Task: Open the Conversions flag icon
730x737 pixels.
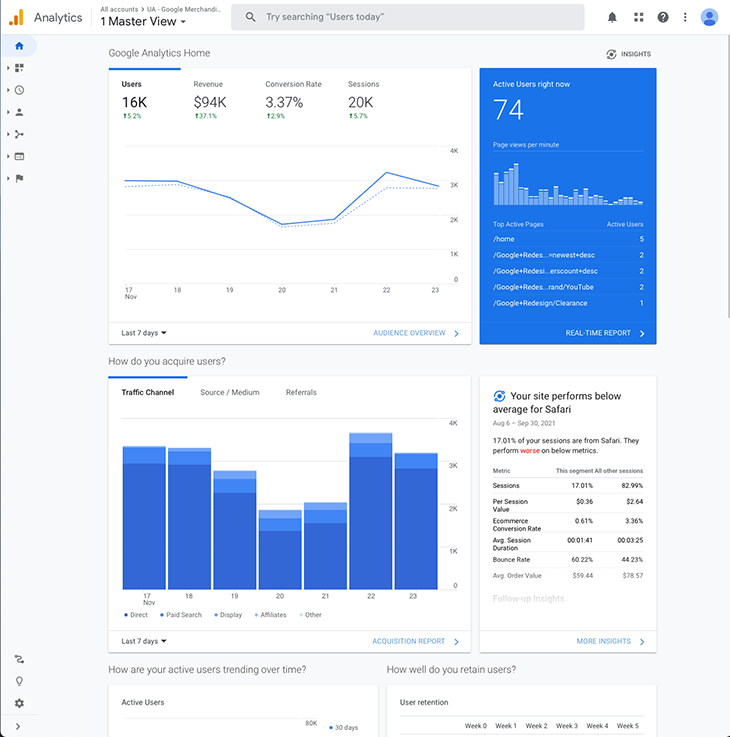Action: [x=19, y=179]
